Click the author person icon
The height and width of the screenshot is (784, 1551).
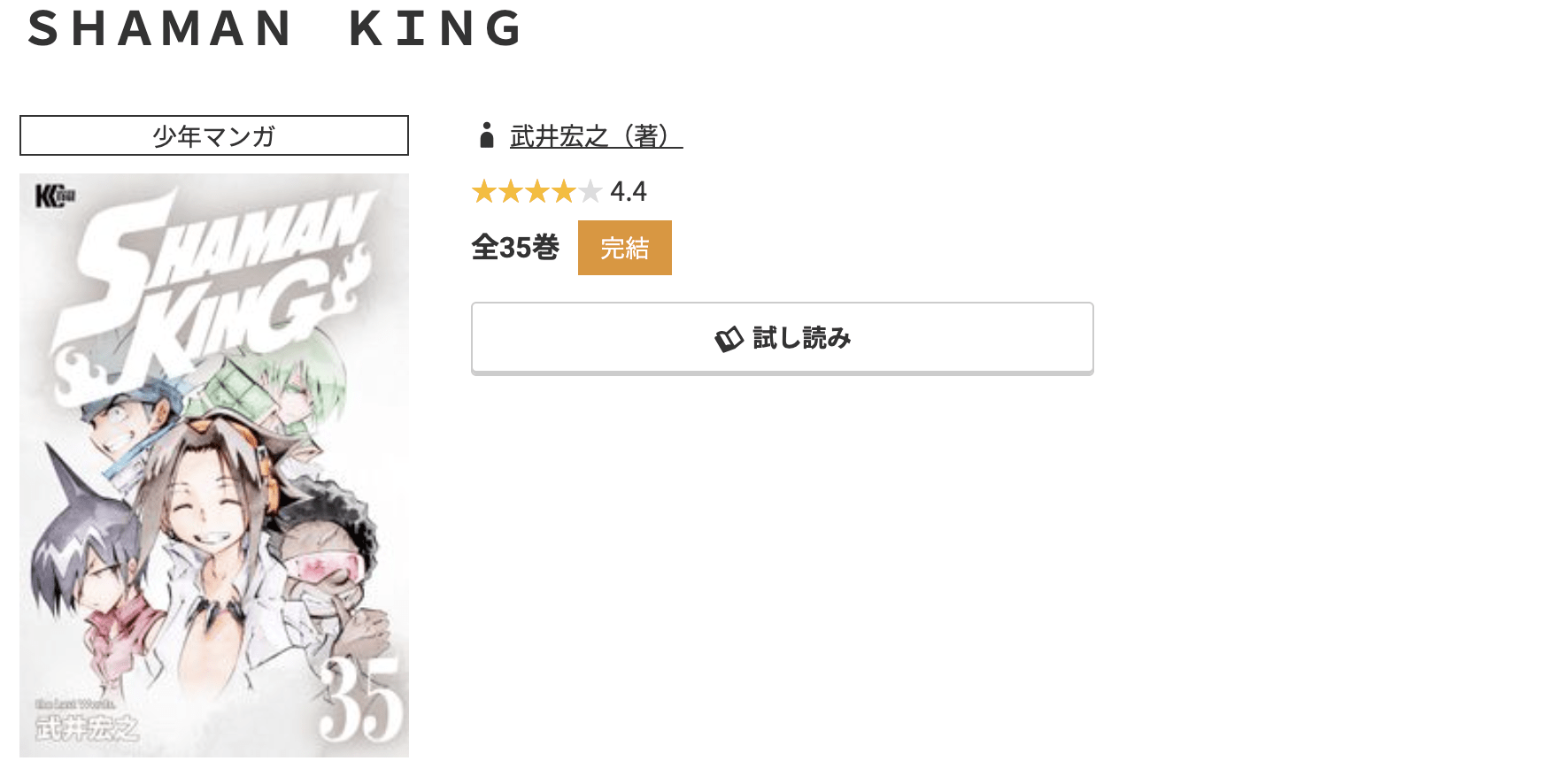(486, 135)
